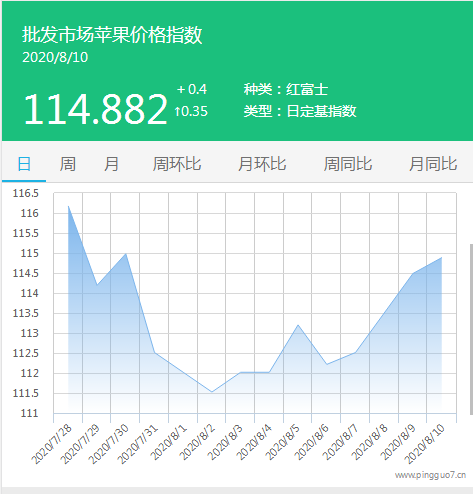The height and width of the screenshot is (494, 473).
Task: Click the 2020/8/5 peak on the chart
Action: (x=298, y=325)
